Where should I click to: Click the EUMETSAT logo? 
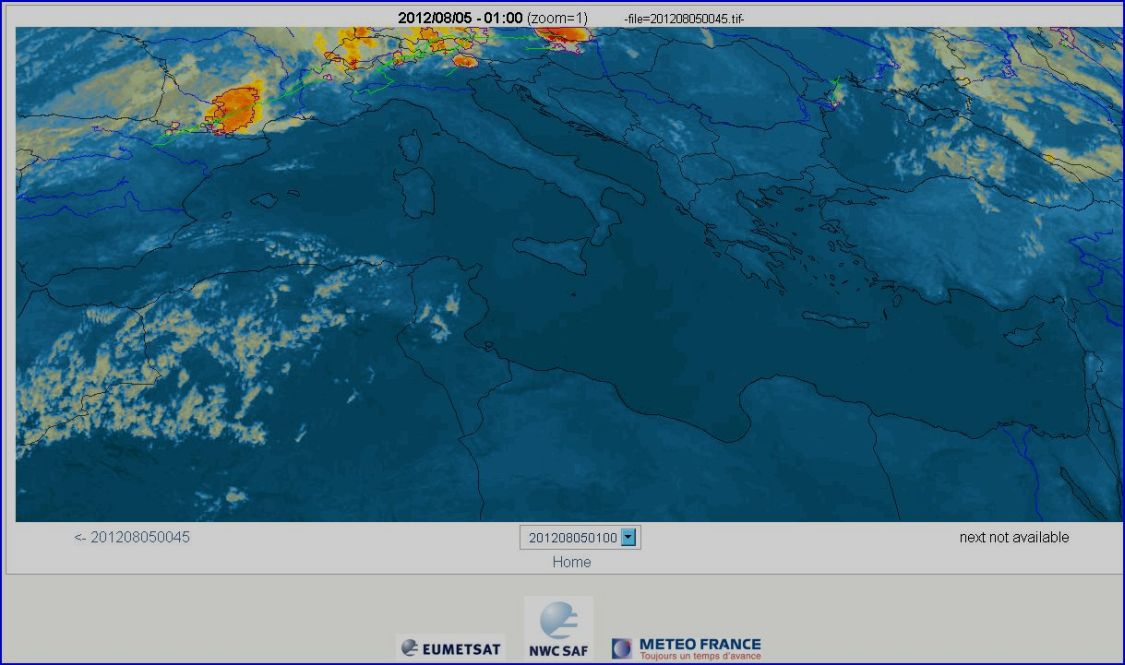(451, 648)
